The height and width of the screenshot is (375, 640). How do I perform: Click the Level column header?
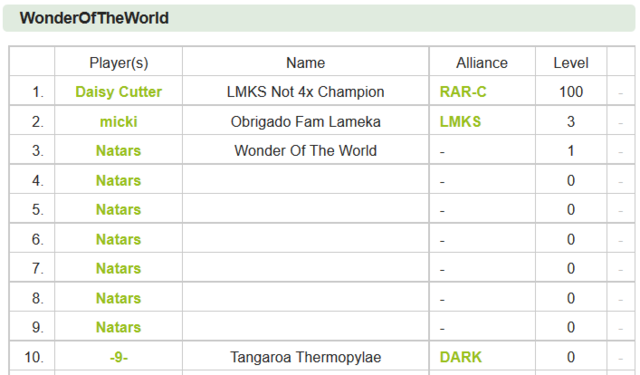571,63
